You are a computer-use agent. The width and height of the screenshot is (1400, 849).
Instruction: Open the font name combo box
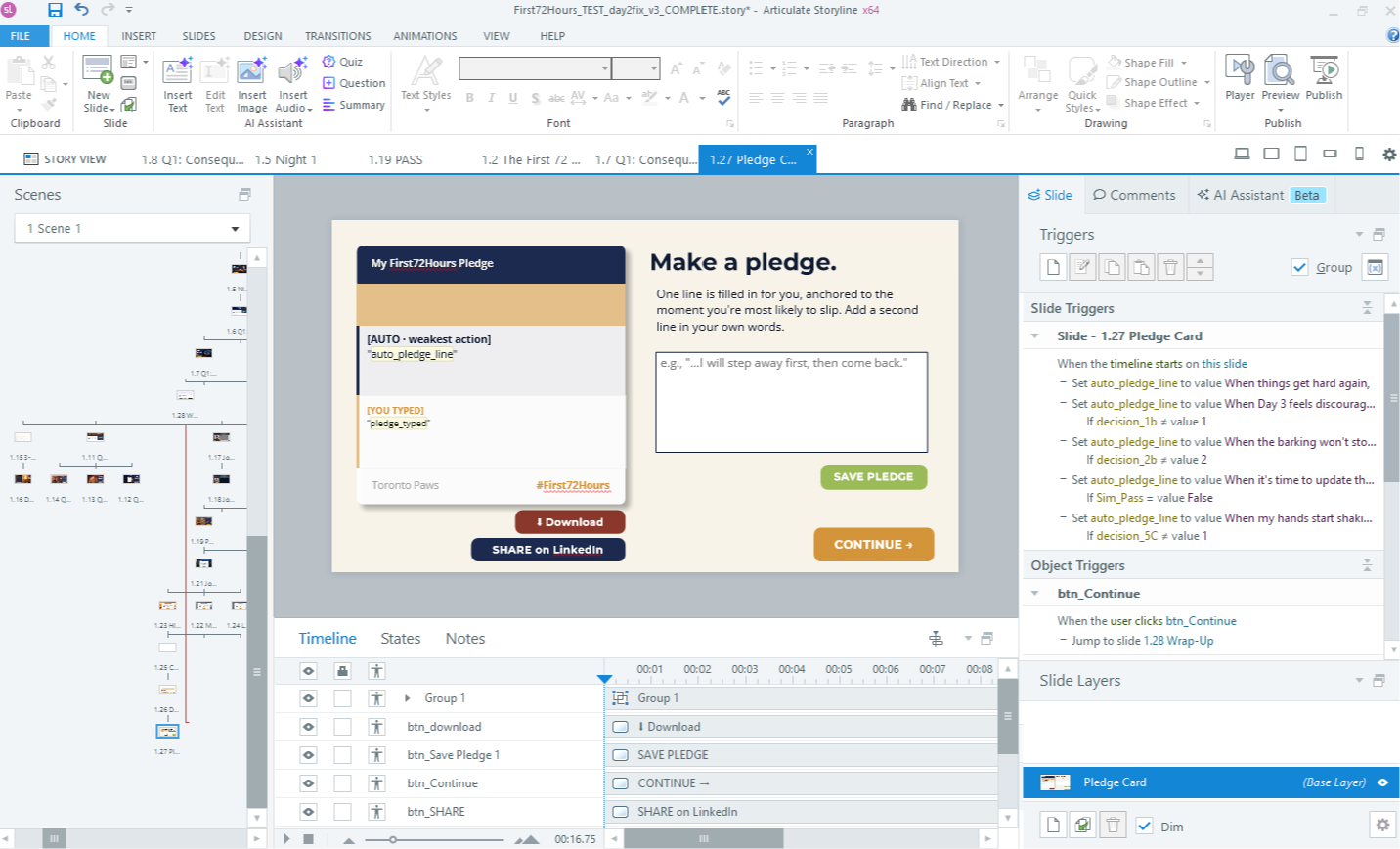[535, 67]
